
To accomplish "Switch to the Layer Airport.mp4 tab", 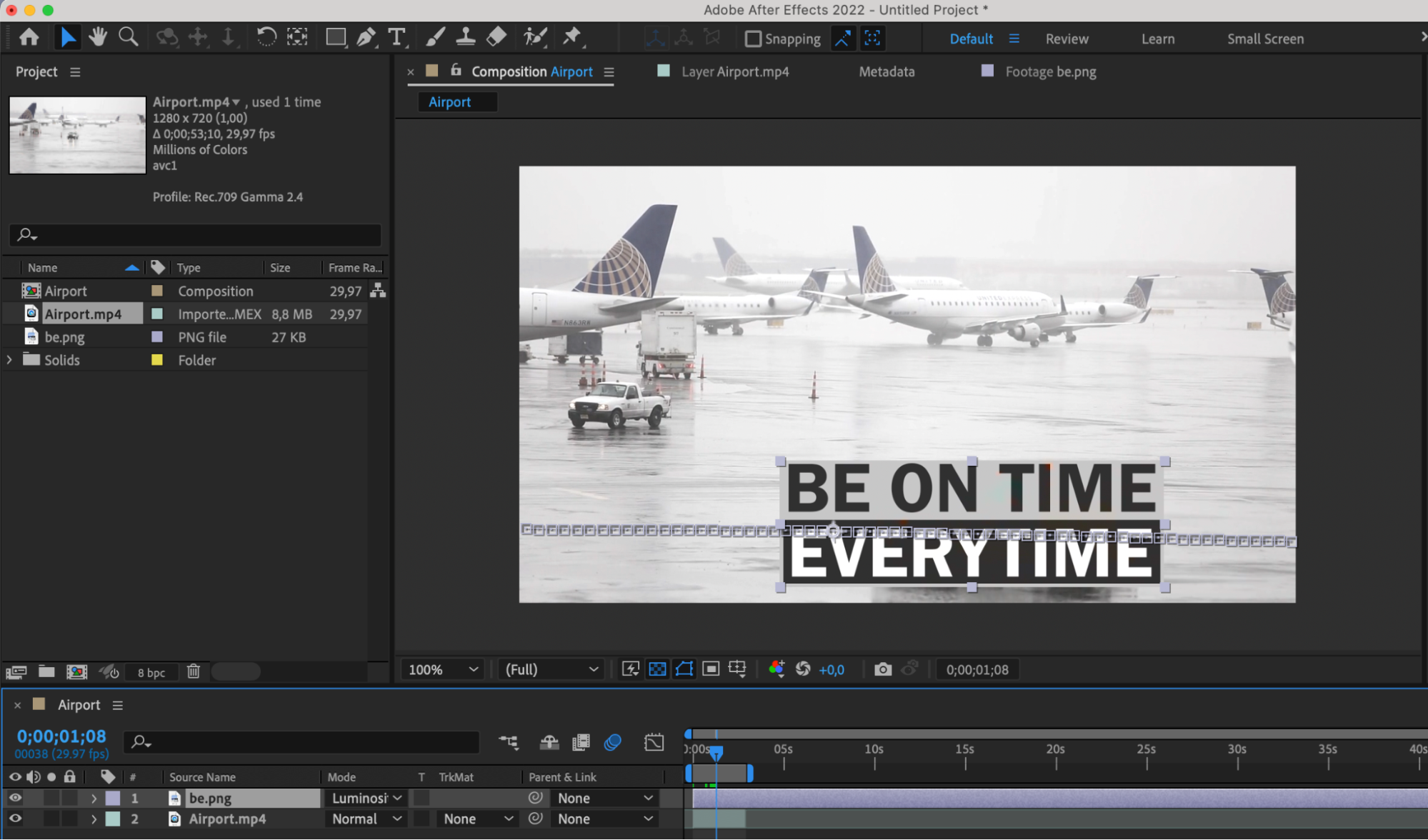I will tap(734, 71).
